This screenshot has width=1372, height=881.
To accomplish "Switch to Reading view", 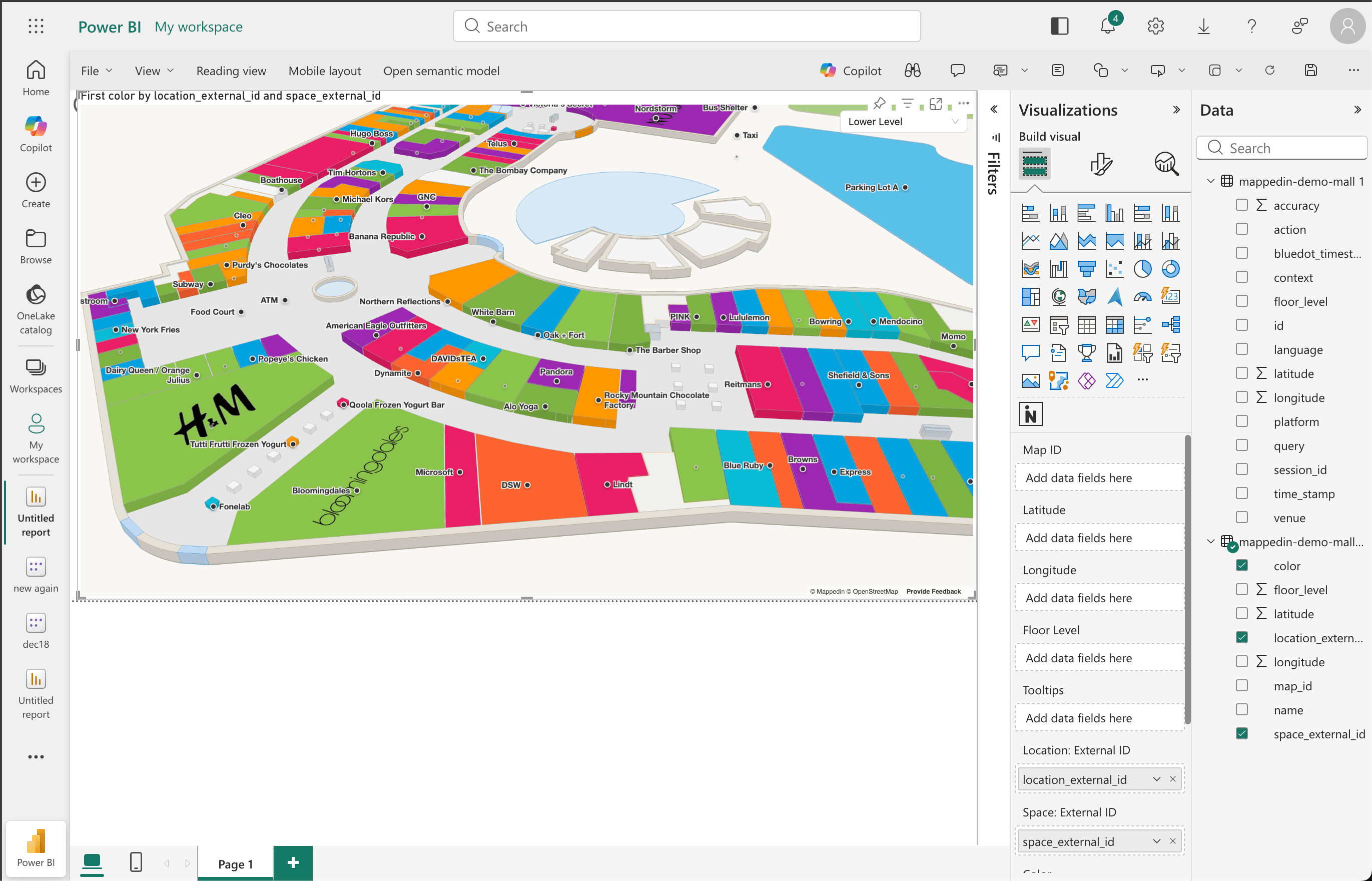I will point(231,71).
